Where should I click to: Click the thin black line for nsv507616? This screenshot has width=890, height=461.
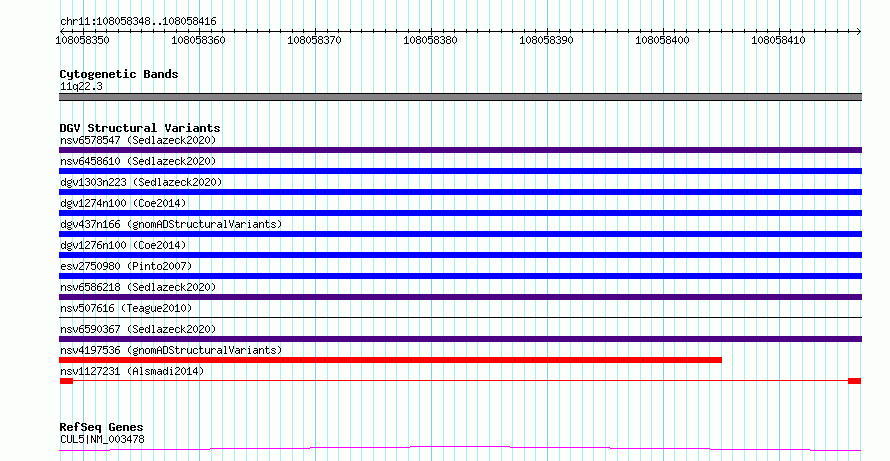[460, 317]
